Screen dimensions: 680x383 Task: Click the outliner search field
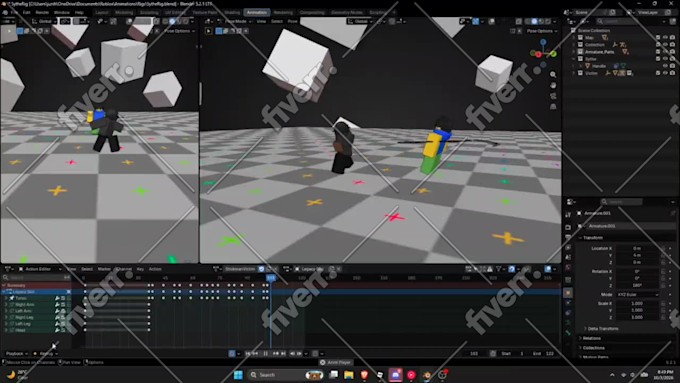point(629,21)
